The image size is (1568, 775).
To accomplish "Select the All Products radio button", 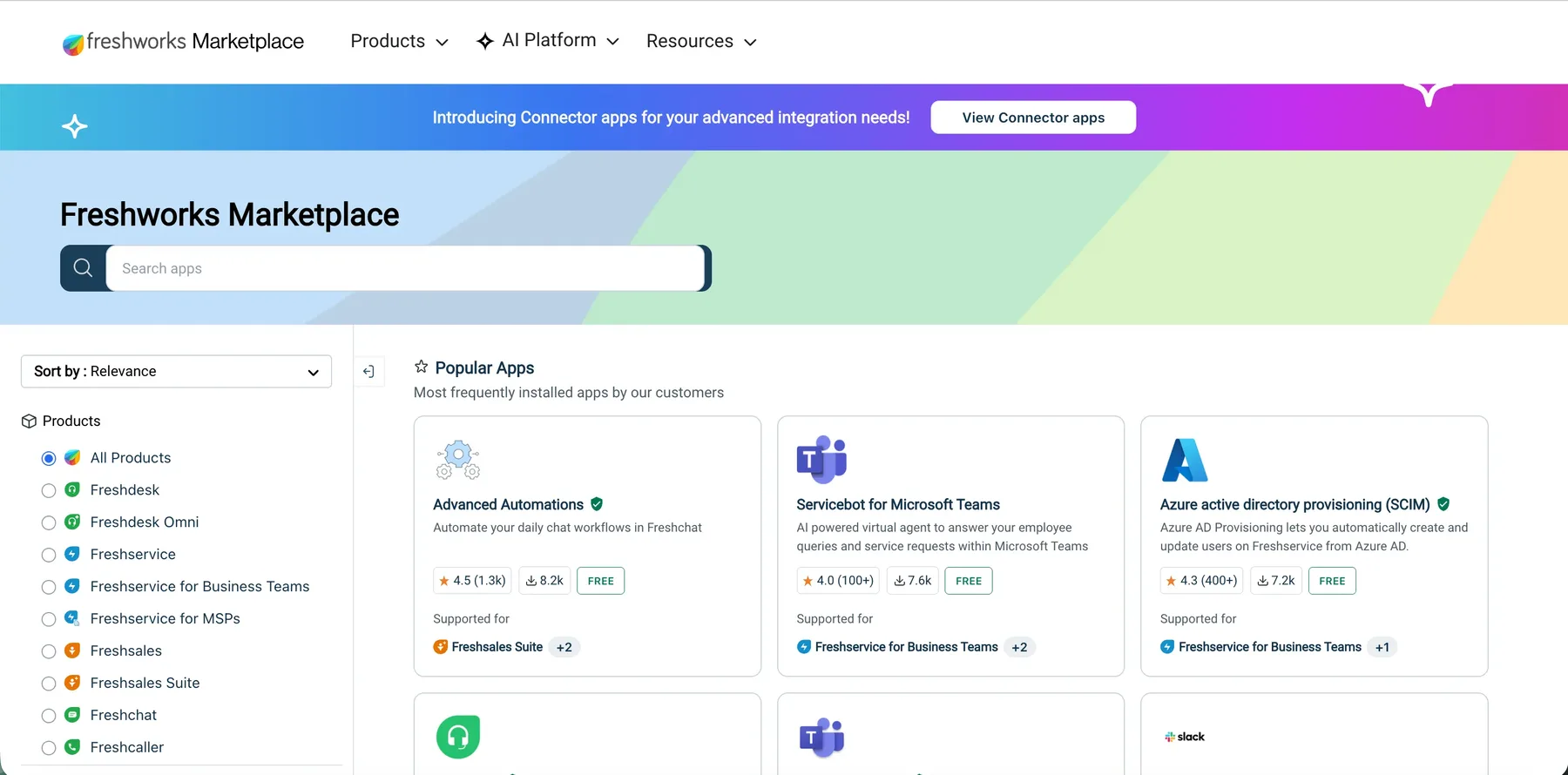I will (49, 458).
